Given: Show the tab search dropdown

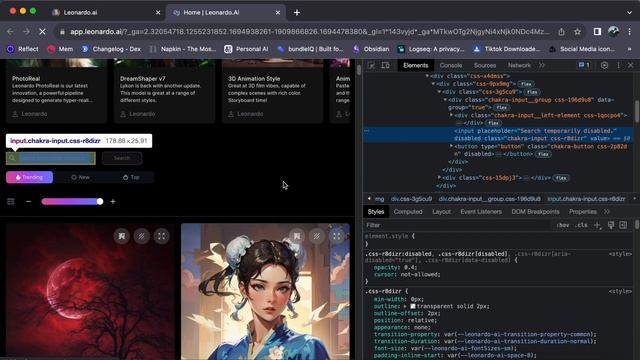Looking at the screenshot, I should tap(629, 13).
